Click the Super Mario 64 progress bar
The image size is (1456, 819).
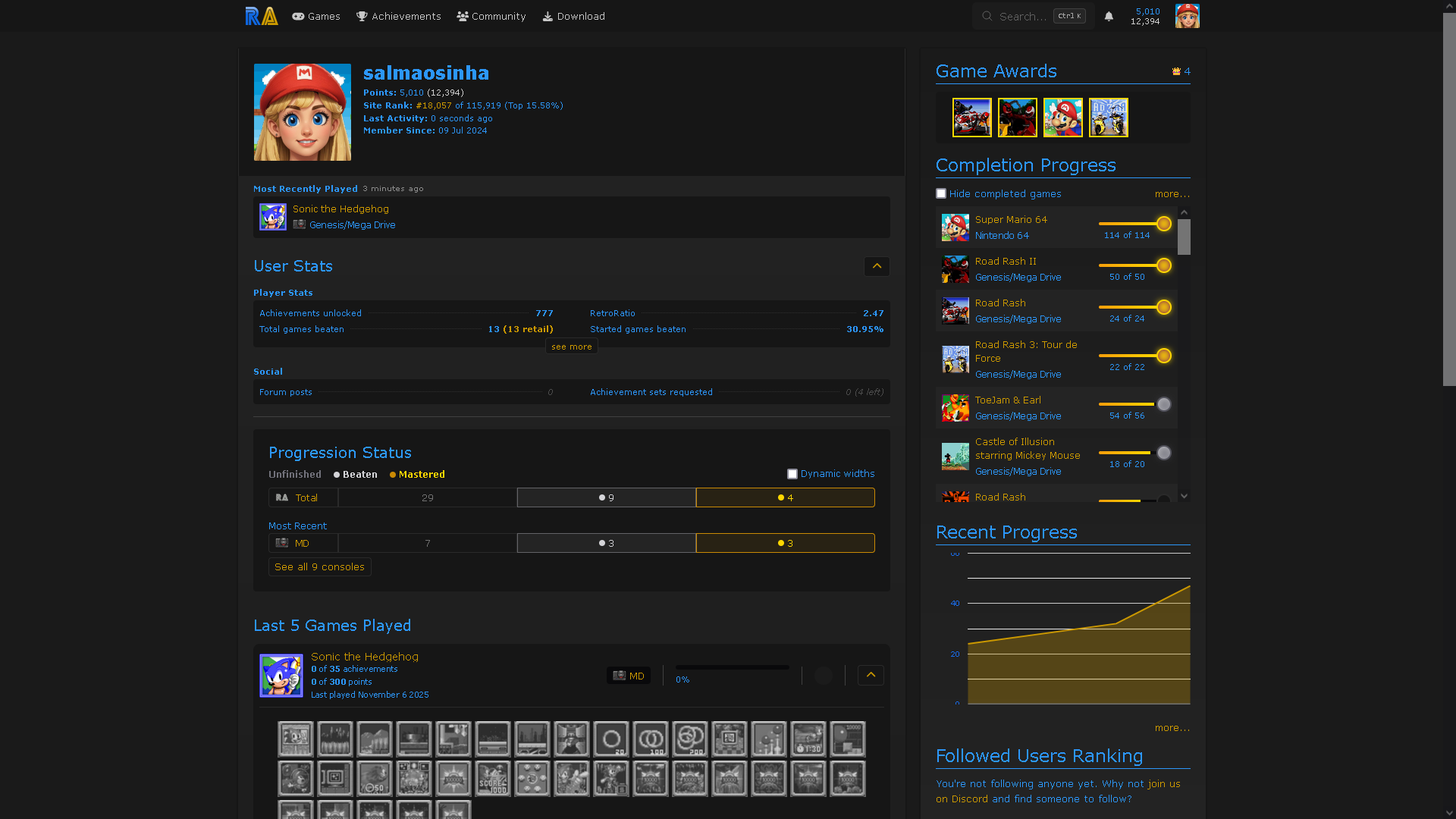pyautogui.click(x=1128, y=224)
